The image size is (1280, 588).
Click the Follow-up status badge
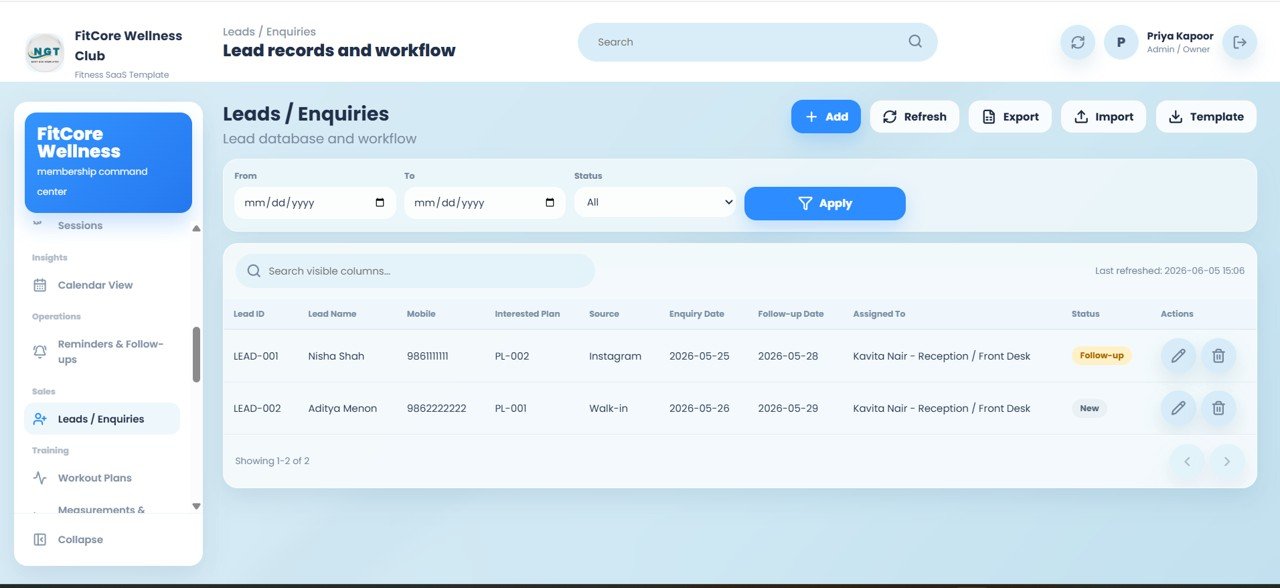pos(1101,355)
